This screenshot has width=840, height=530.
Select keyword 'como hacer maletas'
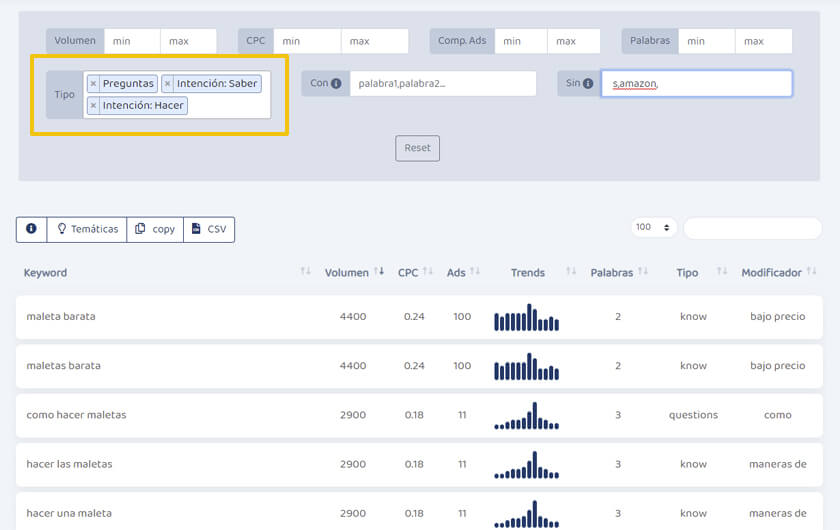point(77,415)
